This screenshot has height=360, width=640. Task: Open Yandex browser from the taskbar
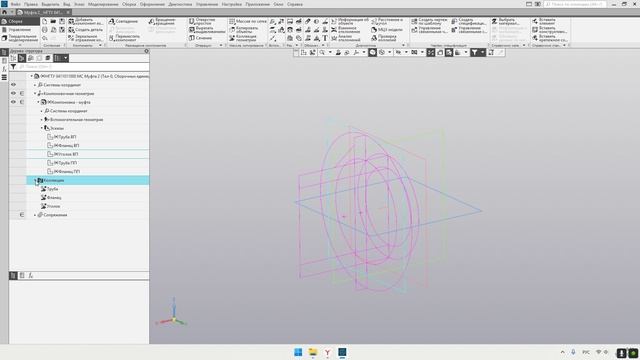pos(327,352)
